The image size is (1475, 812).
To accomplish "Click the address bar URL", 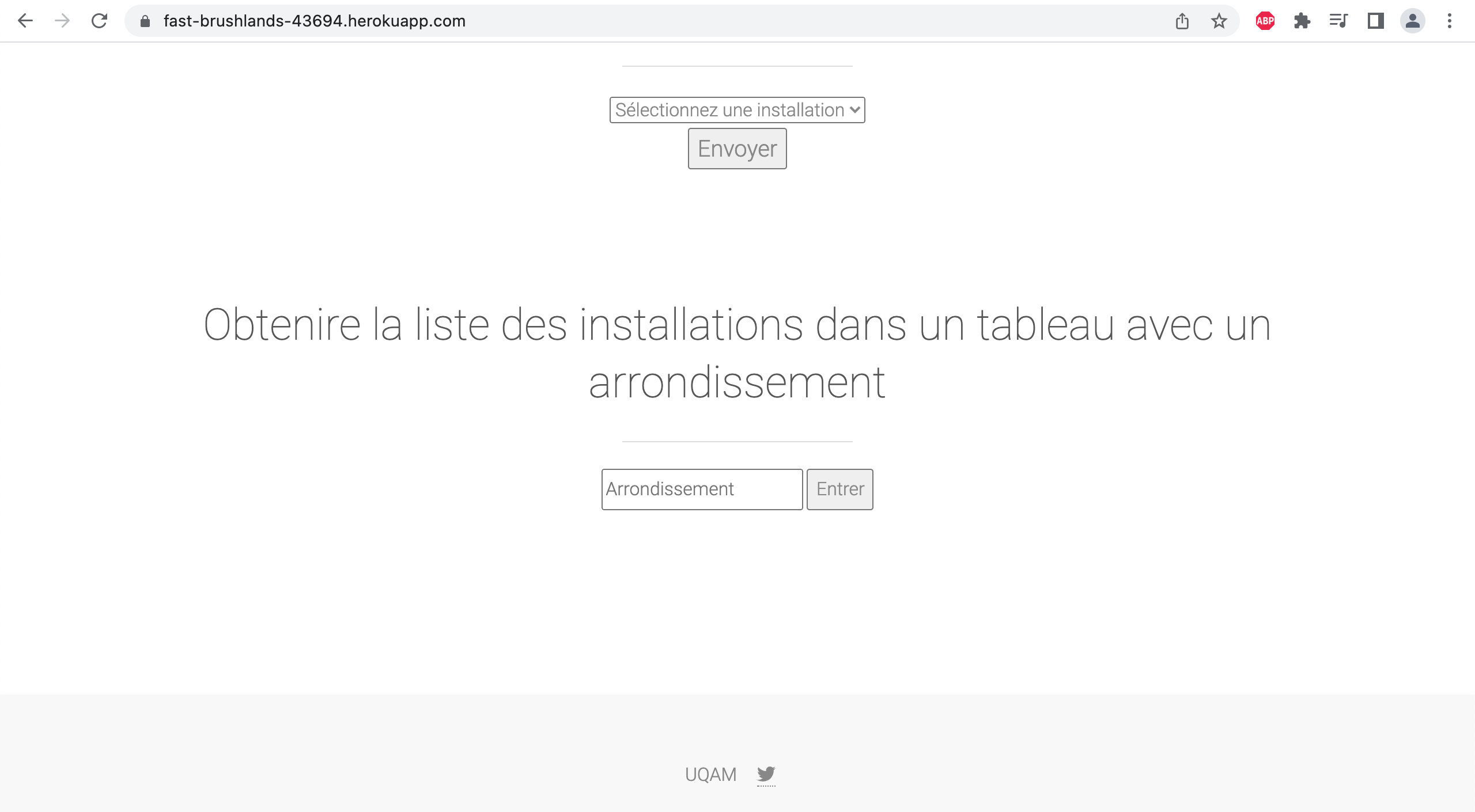I will click(315, 21).
